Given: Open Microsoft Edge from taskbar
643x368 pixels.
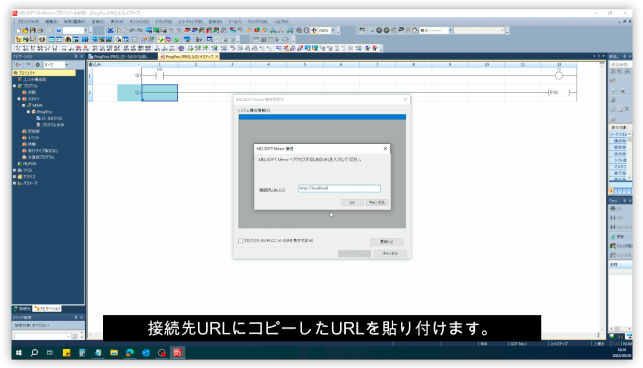Looking at the screenshot, I should coord(130,352).
